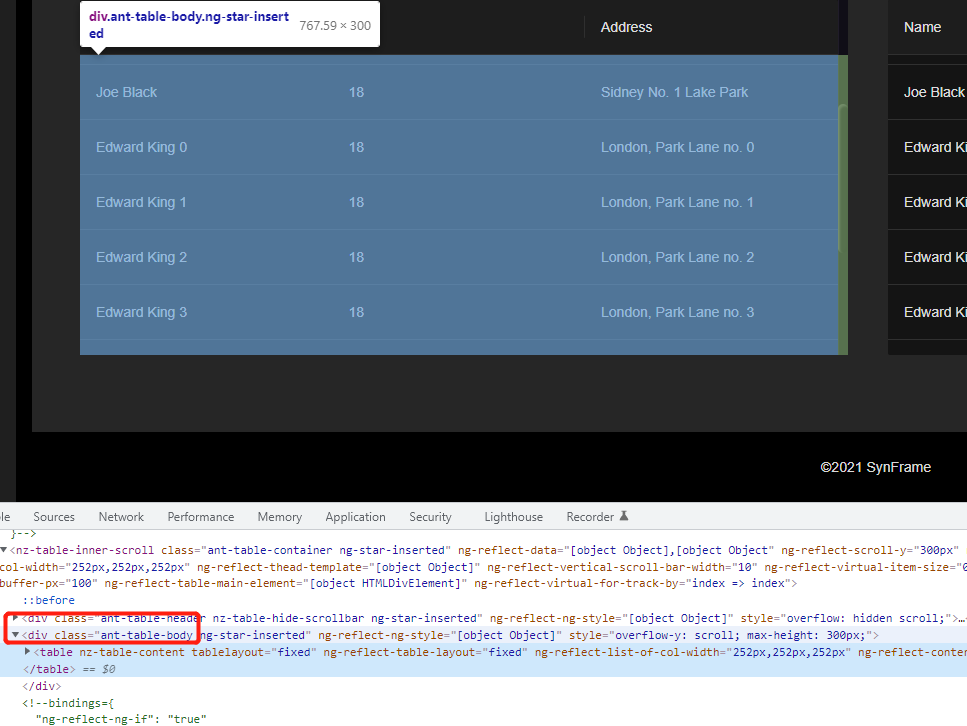Open the Application tab
Viewport: 967px width, 726px height.
pyautogui.click(x=355, y=517)
